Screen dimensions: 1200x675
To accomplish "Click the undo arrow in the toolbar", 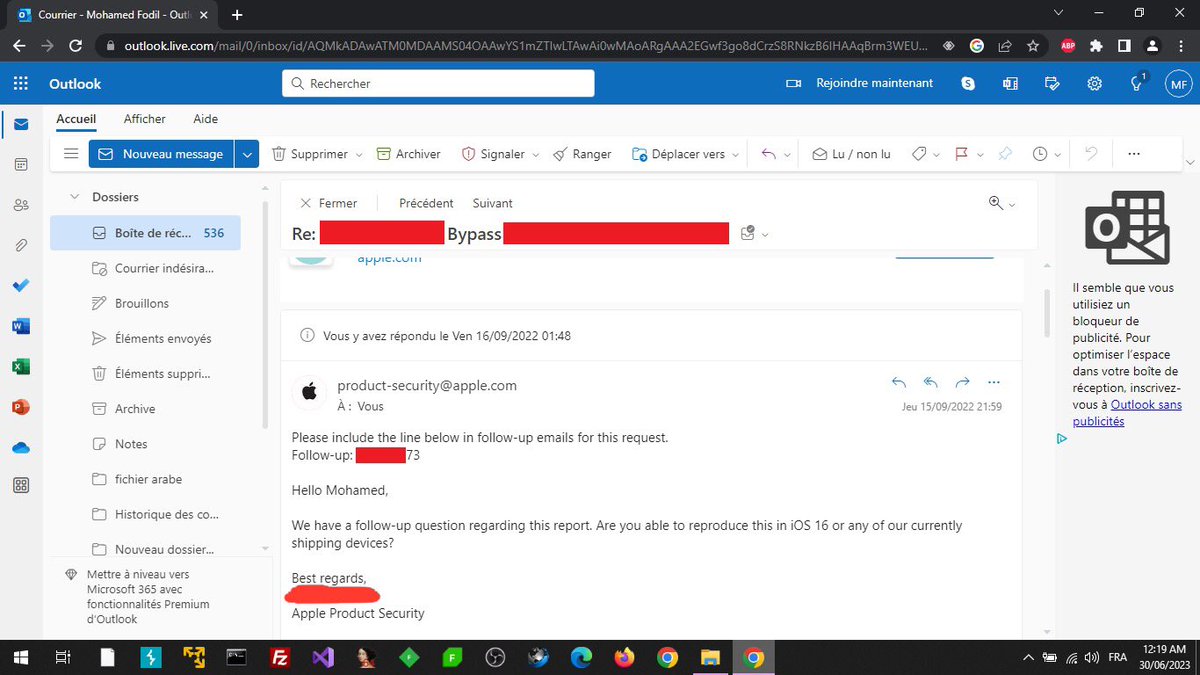I will (1091, 154).
